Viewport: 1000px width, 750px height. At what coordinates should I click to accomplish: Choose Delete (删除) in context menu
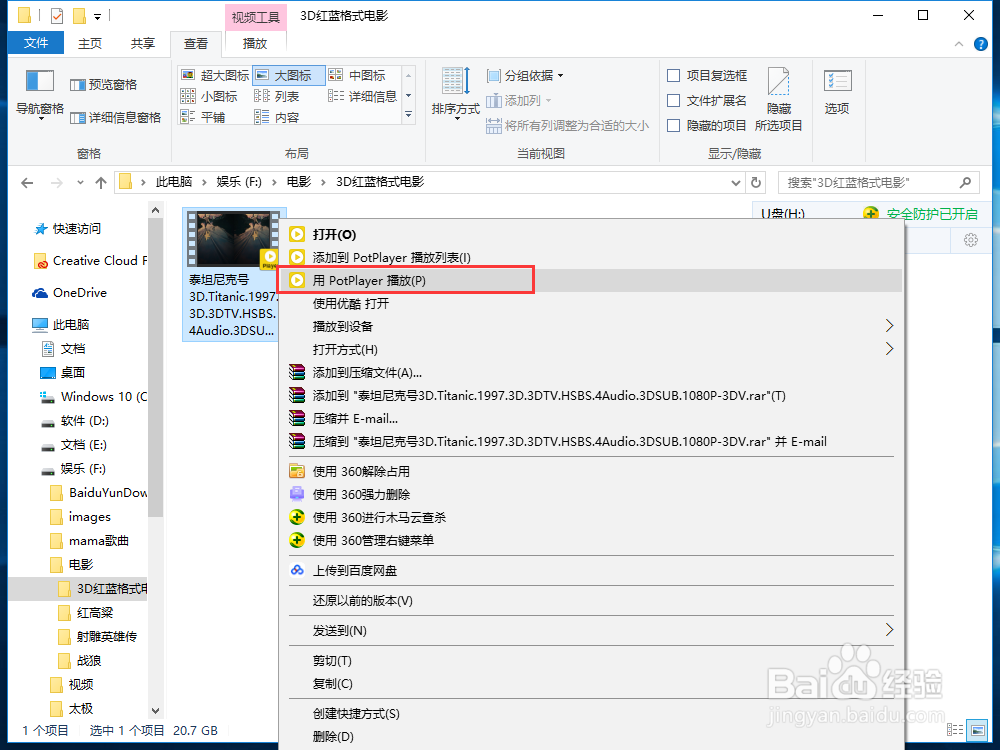591,736
